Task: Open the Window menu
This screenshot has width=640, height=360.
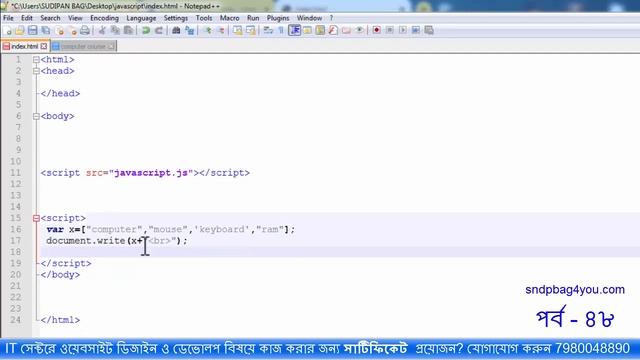Action: coord(309,18)
